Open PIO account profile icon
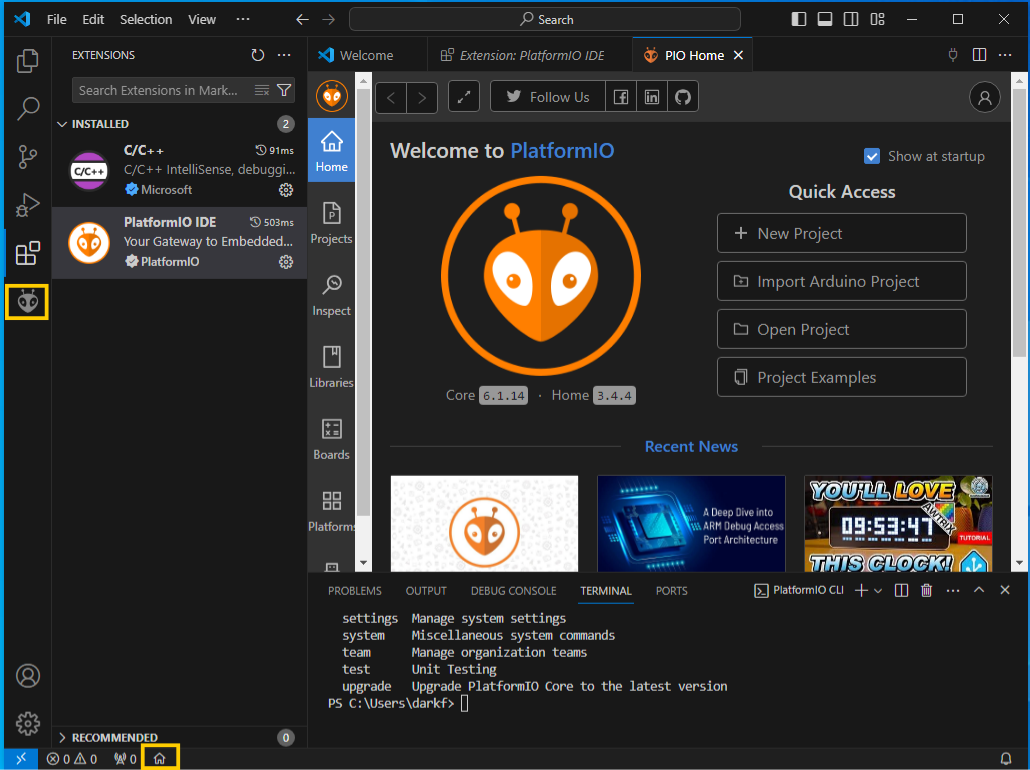 985,97
